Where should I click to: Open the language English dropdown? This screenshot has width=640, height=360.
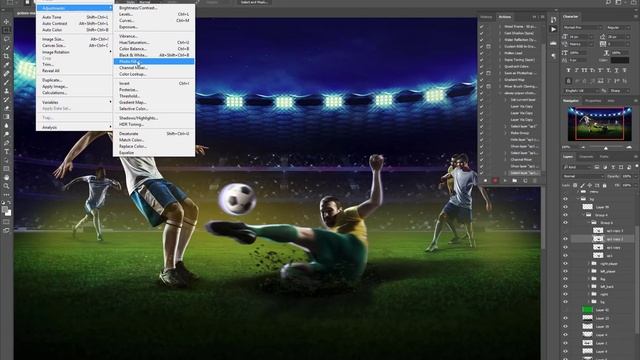(582, 91)
